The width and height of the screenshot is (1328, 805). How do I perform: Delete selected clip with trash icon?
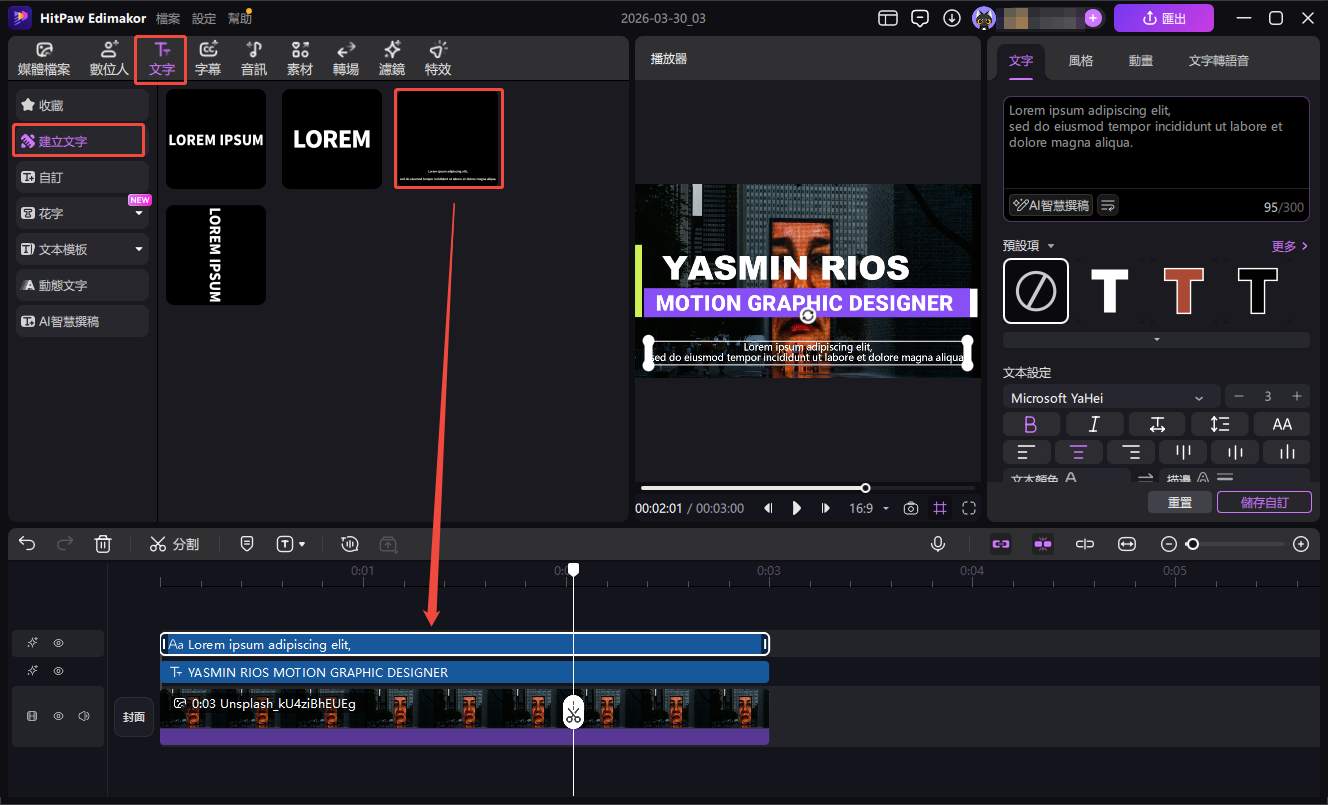point(103,544)
